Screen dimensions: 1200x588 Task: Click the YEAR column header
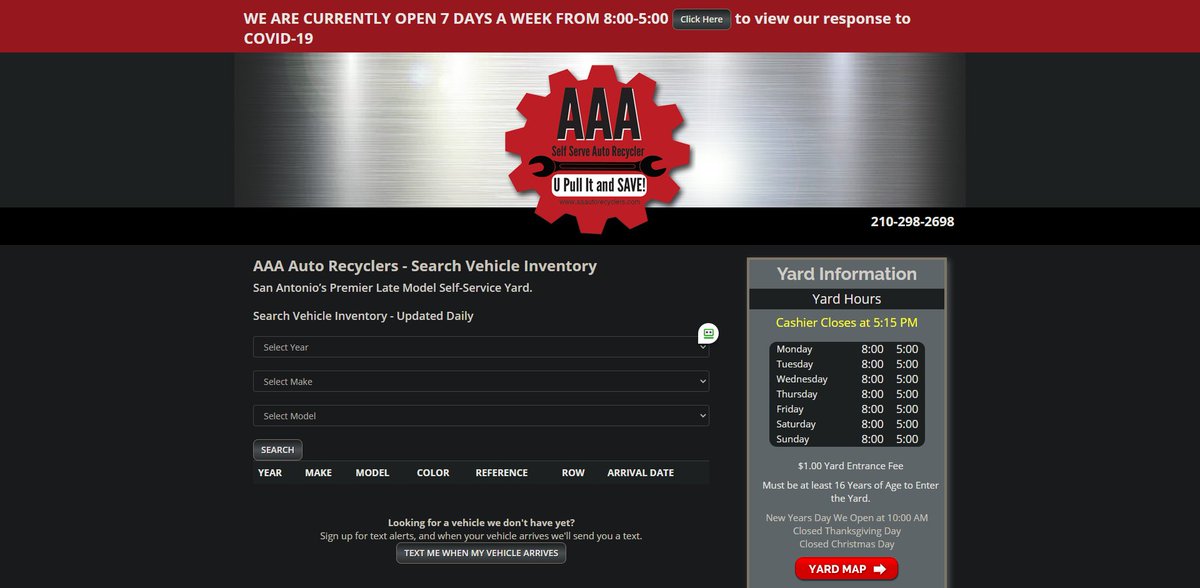coord(270,473)
